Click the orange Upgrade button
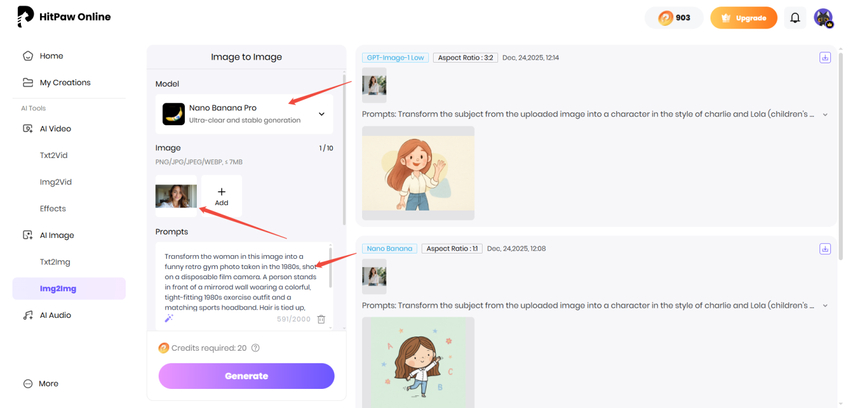Viewport: 853px width, 408px height. (x=743, y=18)
